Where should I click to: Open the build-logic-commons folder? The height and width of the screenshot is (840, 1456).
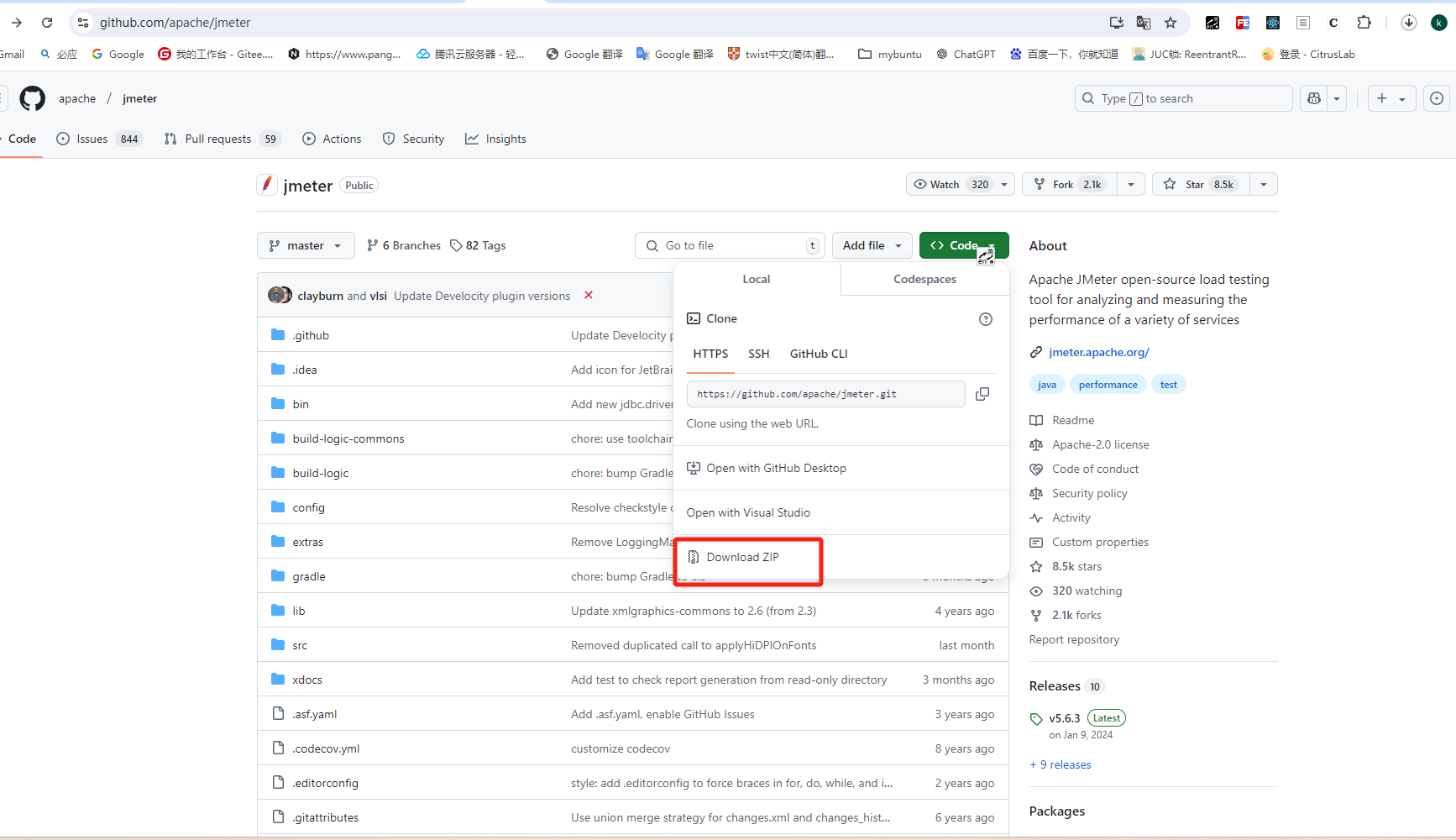(348, 438)
